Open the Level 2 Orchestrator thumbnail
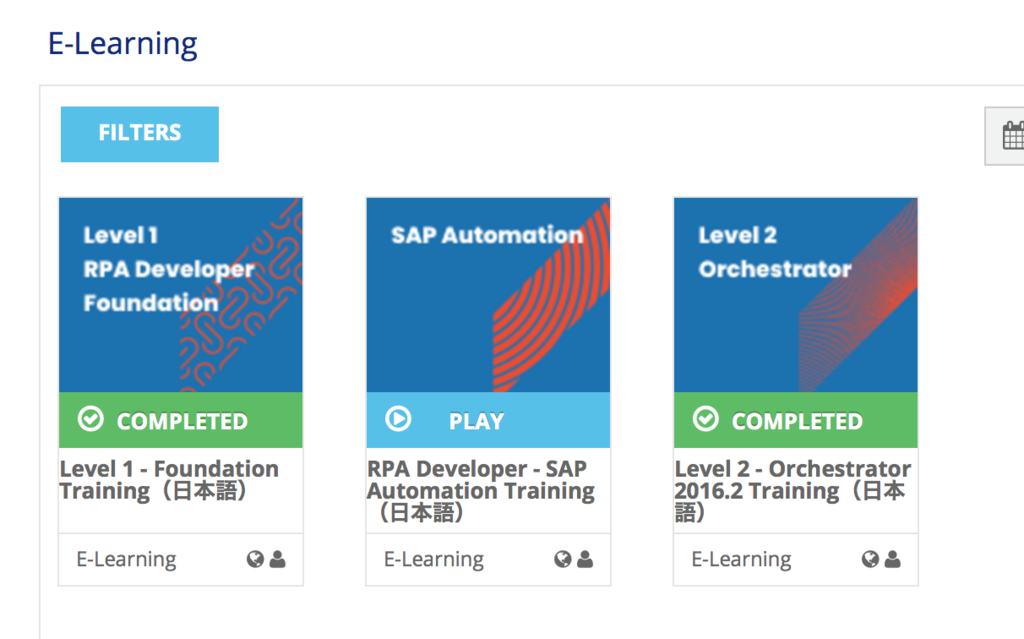Screen dimensions: 1024x639 pos(796,295)
